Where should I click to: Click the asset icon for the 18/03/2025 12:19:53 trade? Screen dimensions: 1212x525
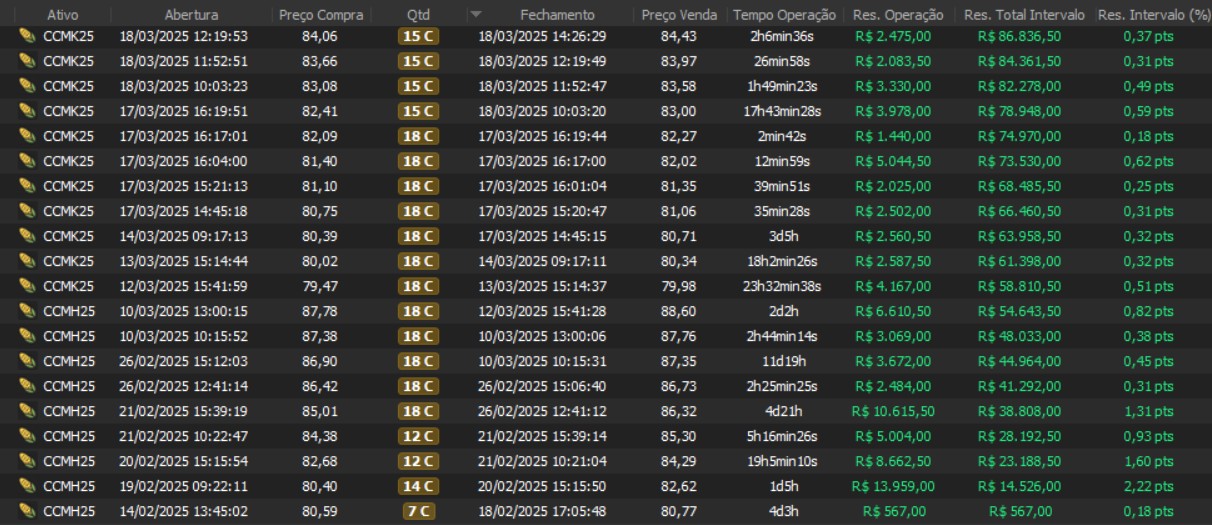click(x=26, y=36)
